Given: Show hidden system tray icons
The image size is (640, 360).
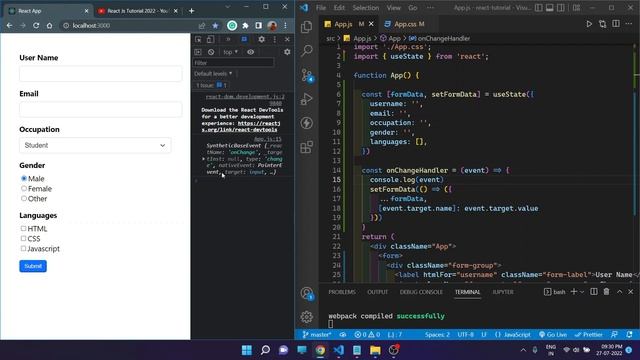Looking at the screenshot, I should click(523, 350).
